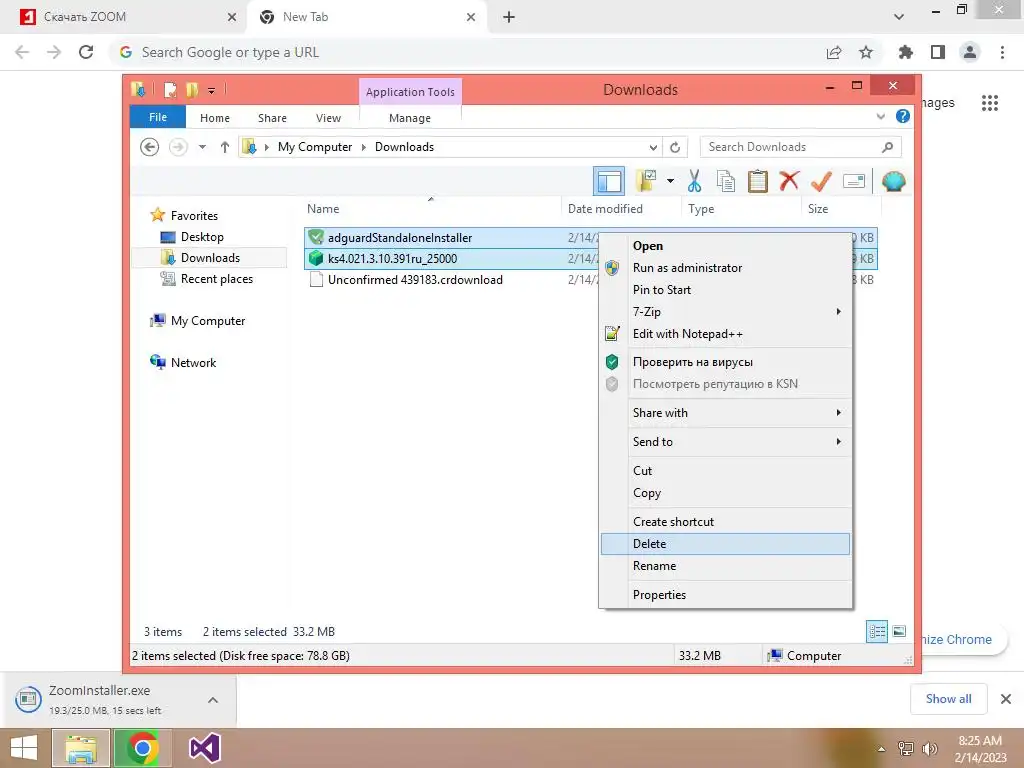Select Delete in the context menu

tap(725, 543)
